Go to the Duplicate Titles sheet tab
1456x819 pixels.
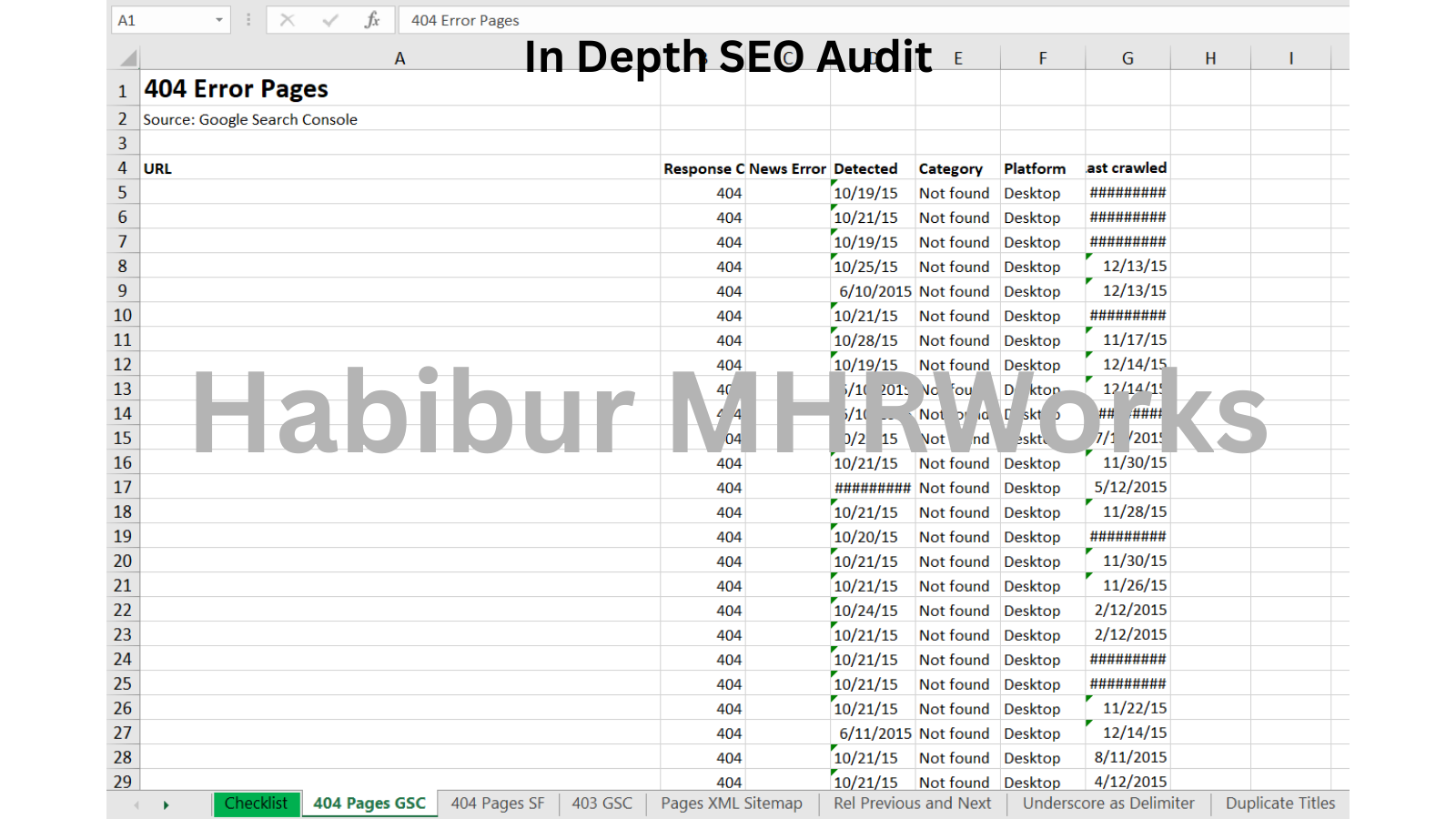(x=1279, y=804)
